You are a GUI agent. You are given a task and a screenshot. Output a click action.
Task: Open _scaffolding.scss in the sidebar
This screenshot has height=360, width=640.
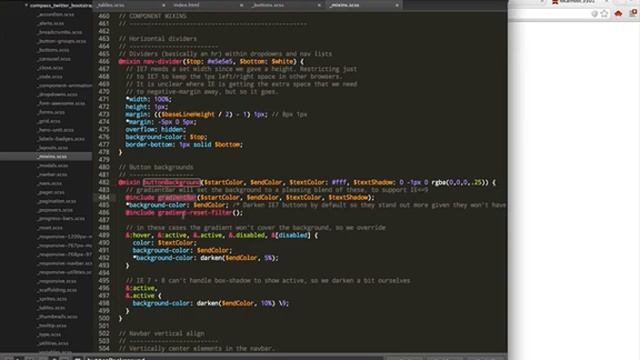(x=57, y=290)
